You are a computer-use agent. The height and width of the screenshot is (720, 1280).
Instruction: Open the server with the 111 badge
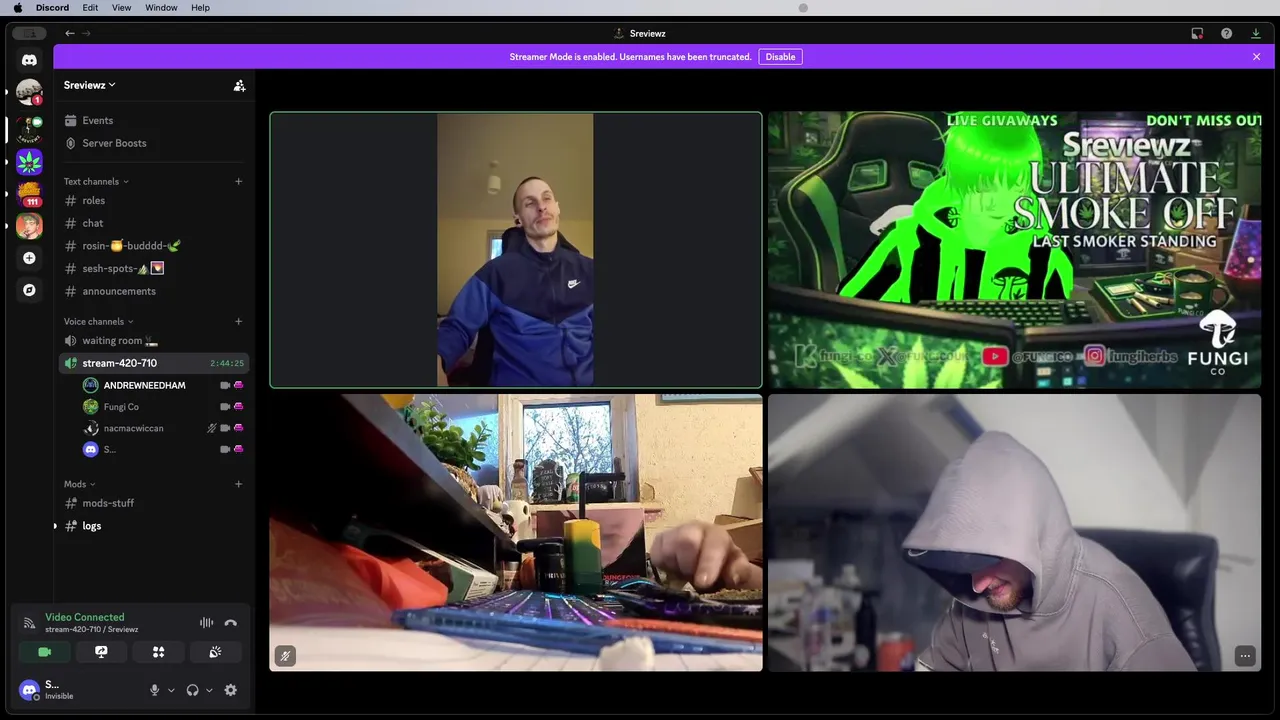point(29,193)
